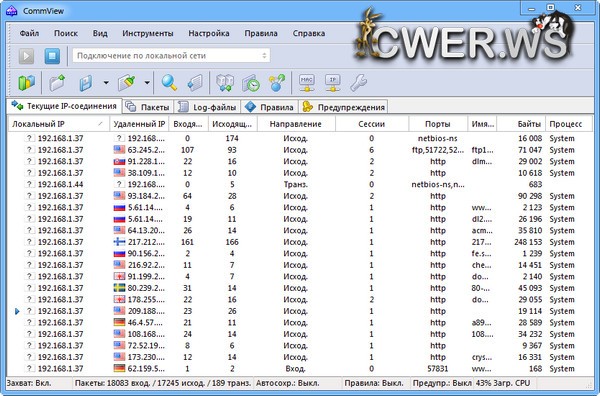Click remote IP cell 217.212...
Image resolution: width=600 pixels, height=396 pixels.
click(146, 242)
